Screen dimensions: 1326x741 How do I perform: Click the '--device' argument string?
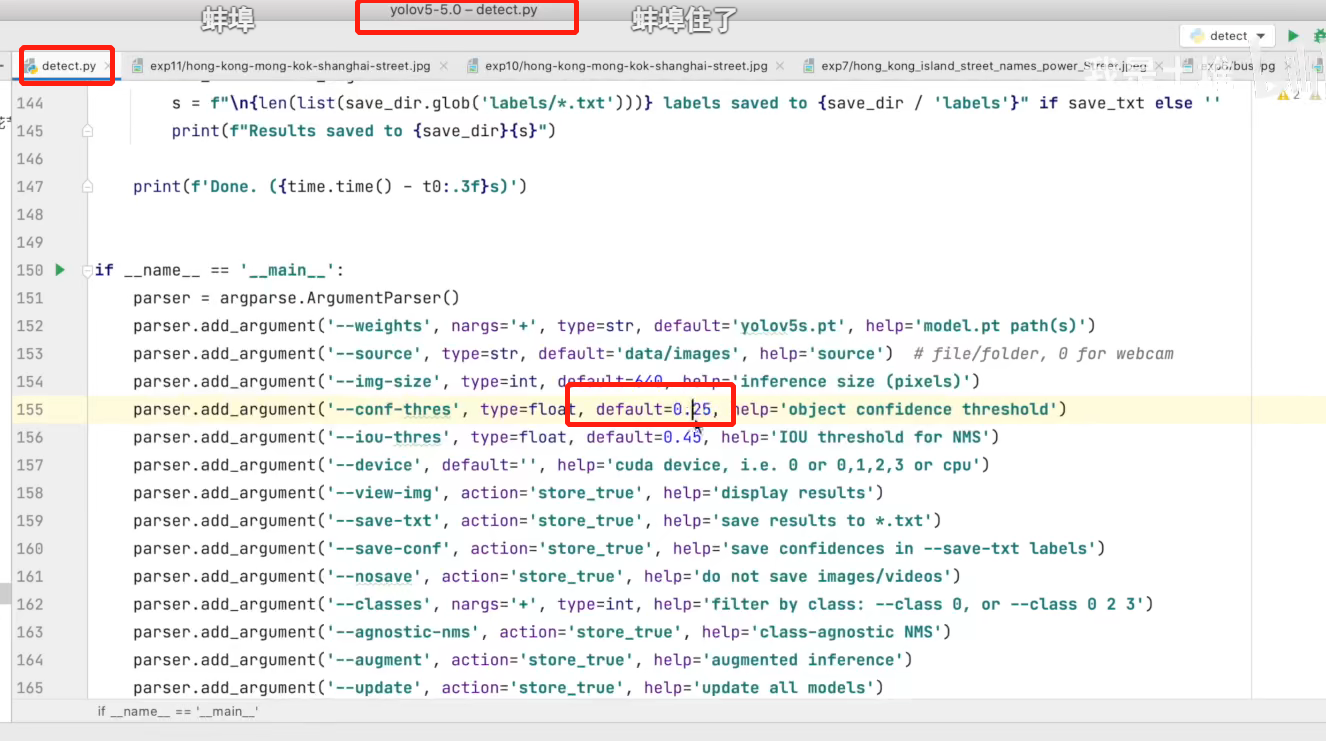379,465
